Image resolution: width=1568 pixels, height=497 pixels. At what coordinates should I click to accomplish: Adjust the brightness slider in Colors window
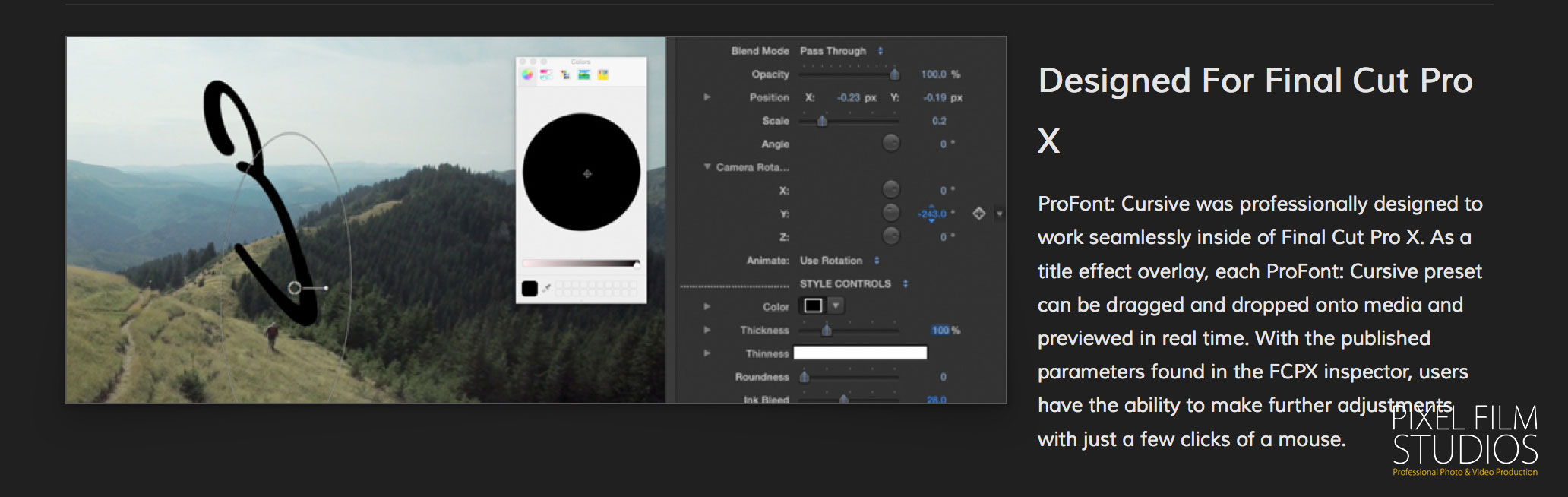[580, 264]
